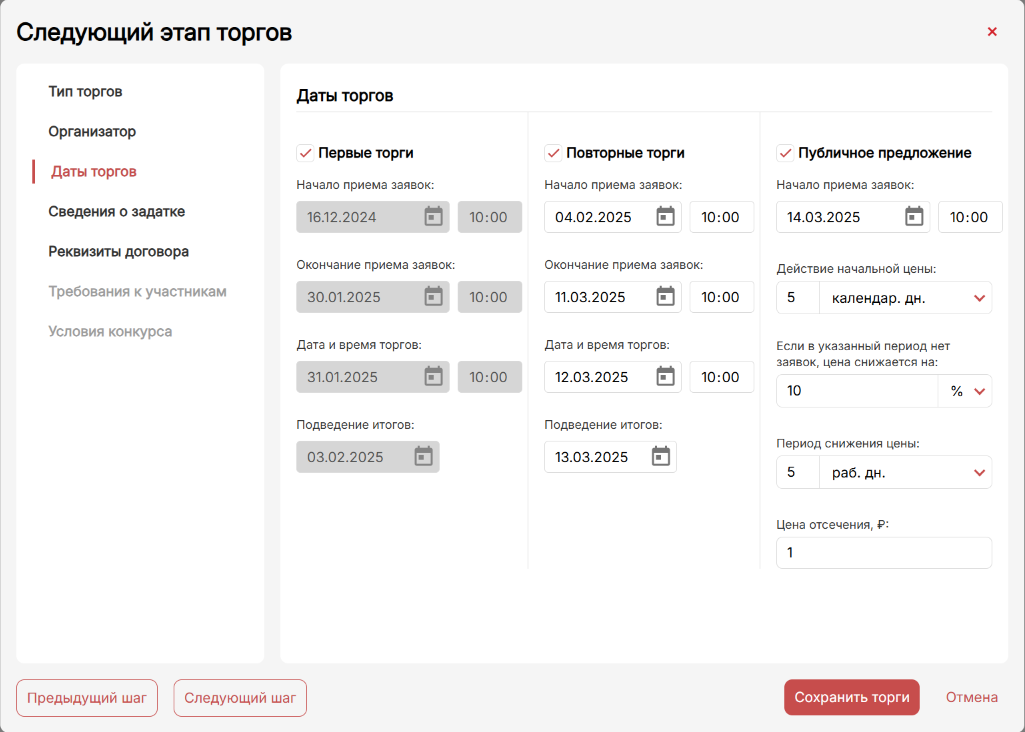Uncheck the Первые торги checkbox
The image size is (1025, 732).
click(305, 153)
